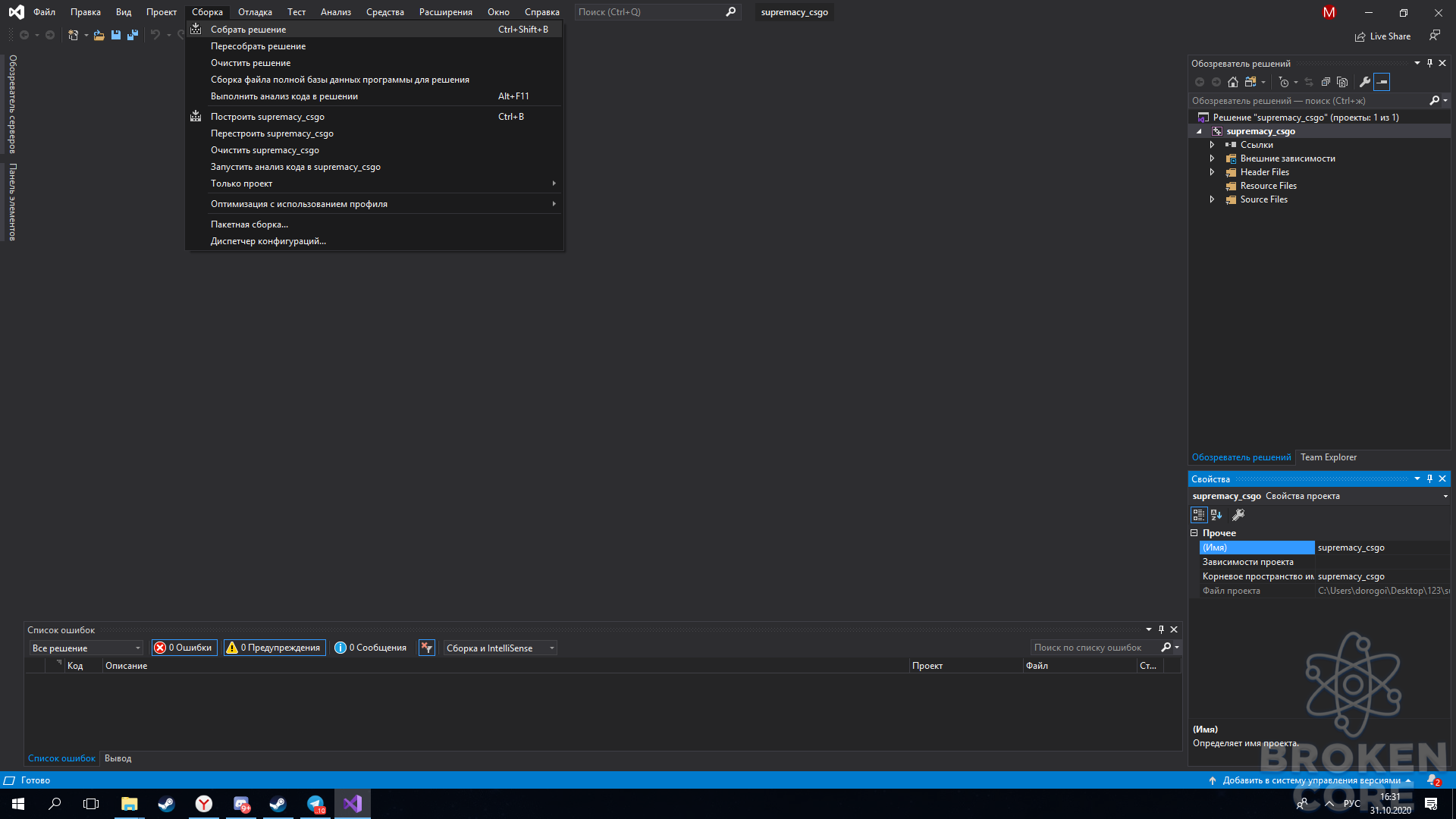The image size is (1456, 819).
Task: Toggle the 0 Сообщения messages filter
Action: pyautogui.click(x=371, y=648)
